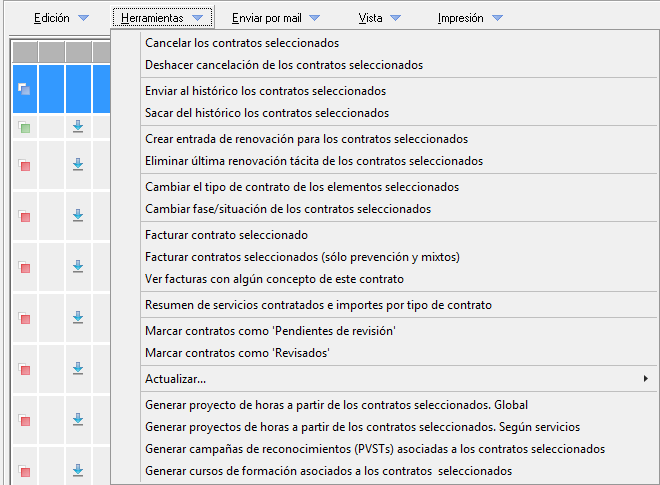Collapse the Herramientas dropdown menu
The image size is (660, 485).
pyautogui.click(x=162, y=18)
